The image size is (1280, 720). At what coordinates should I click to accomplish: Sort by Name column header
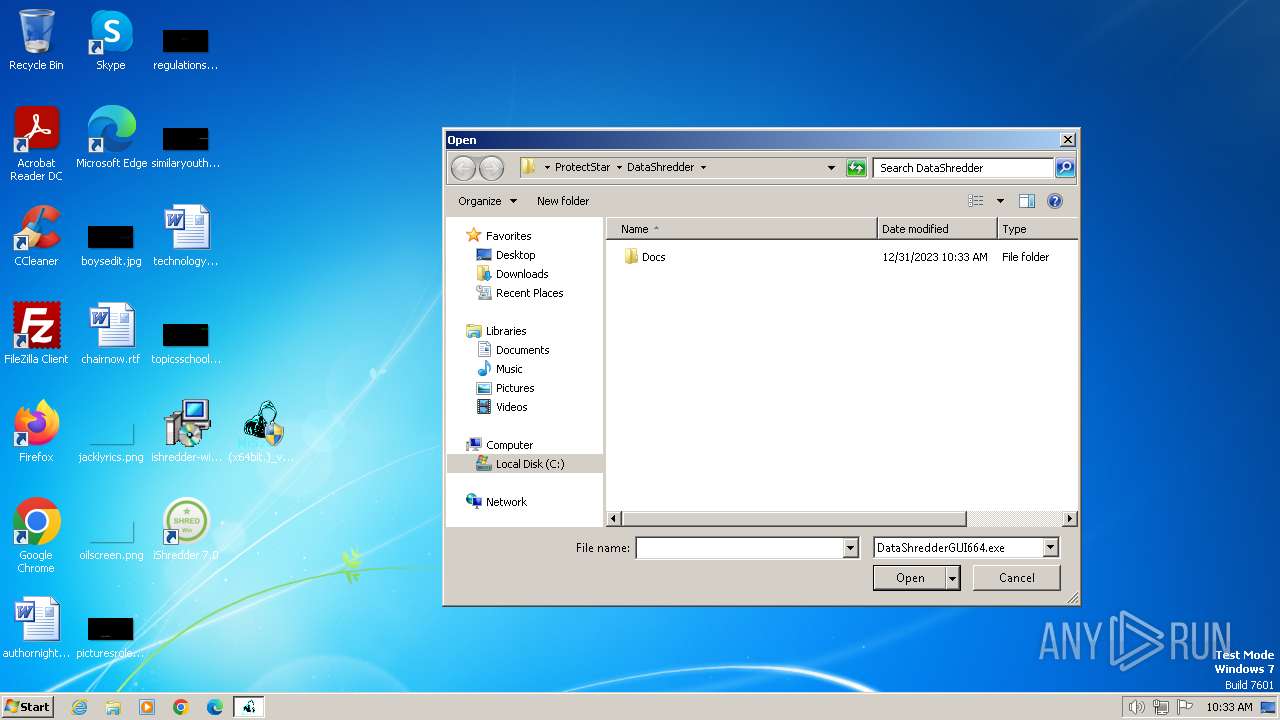(742, 229)
